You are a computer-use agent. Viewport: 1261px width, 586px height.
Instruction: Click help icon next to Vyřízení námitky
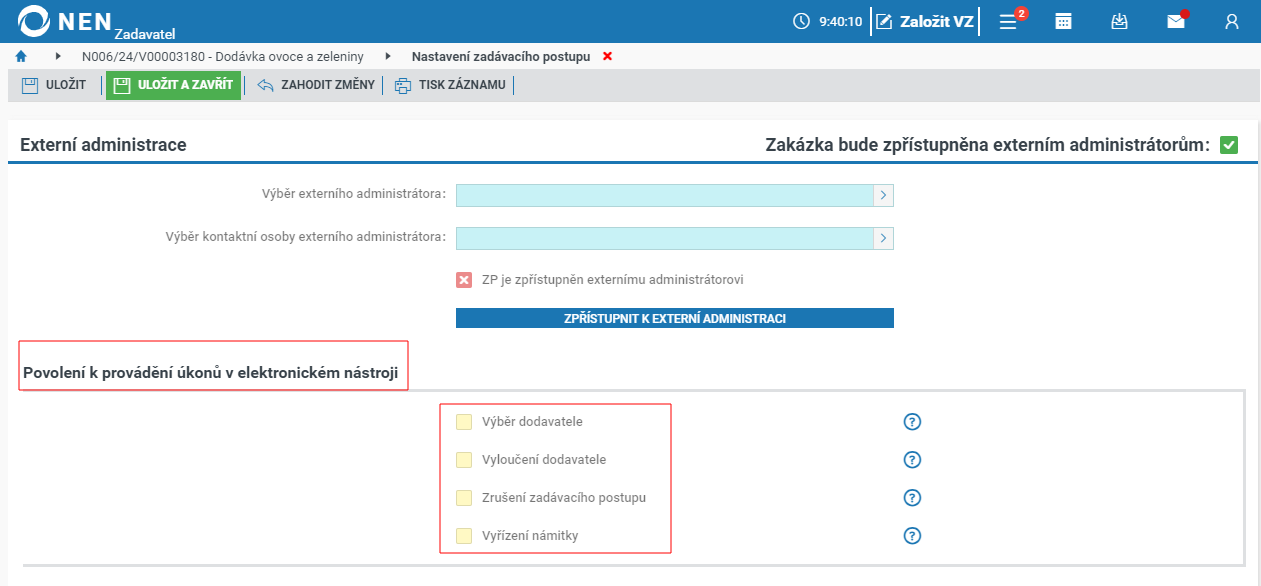click(x=911, y=536)
